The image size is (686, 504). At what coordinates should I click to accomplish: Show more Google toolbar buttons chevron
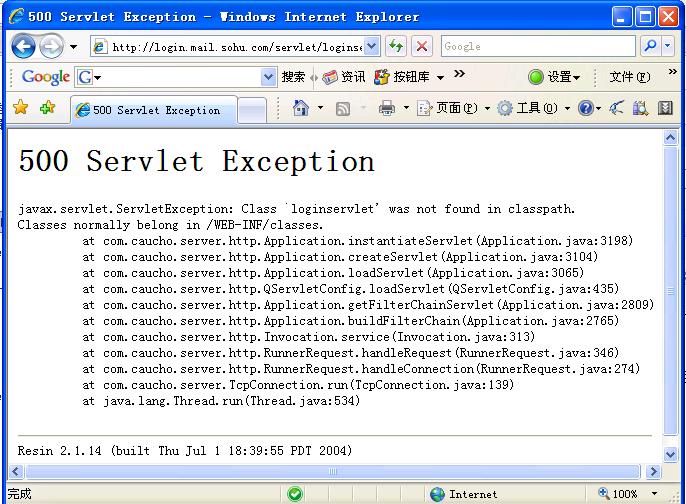(459, 74)
